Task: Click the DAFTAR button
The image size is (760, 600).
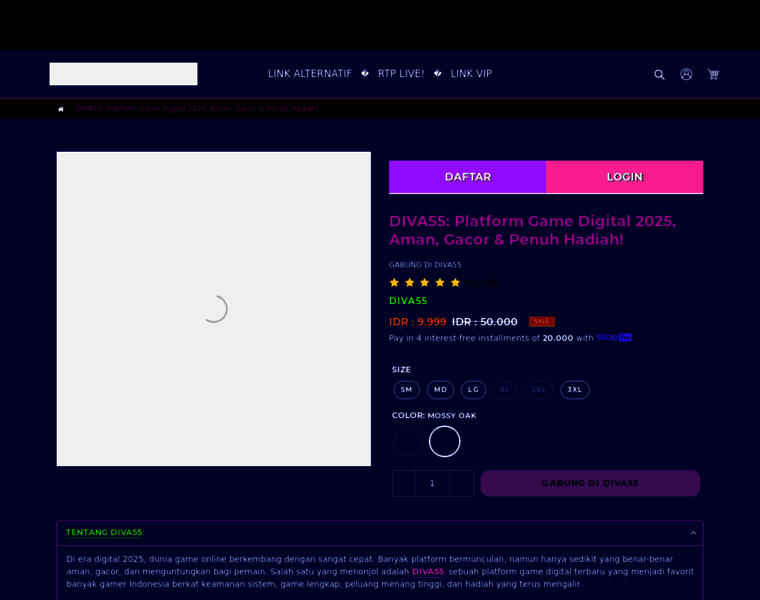Action: click(467, 177)
